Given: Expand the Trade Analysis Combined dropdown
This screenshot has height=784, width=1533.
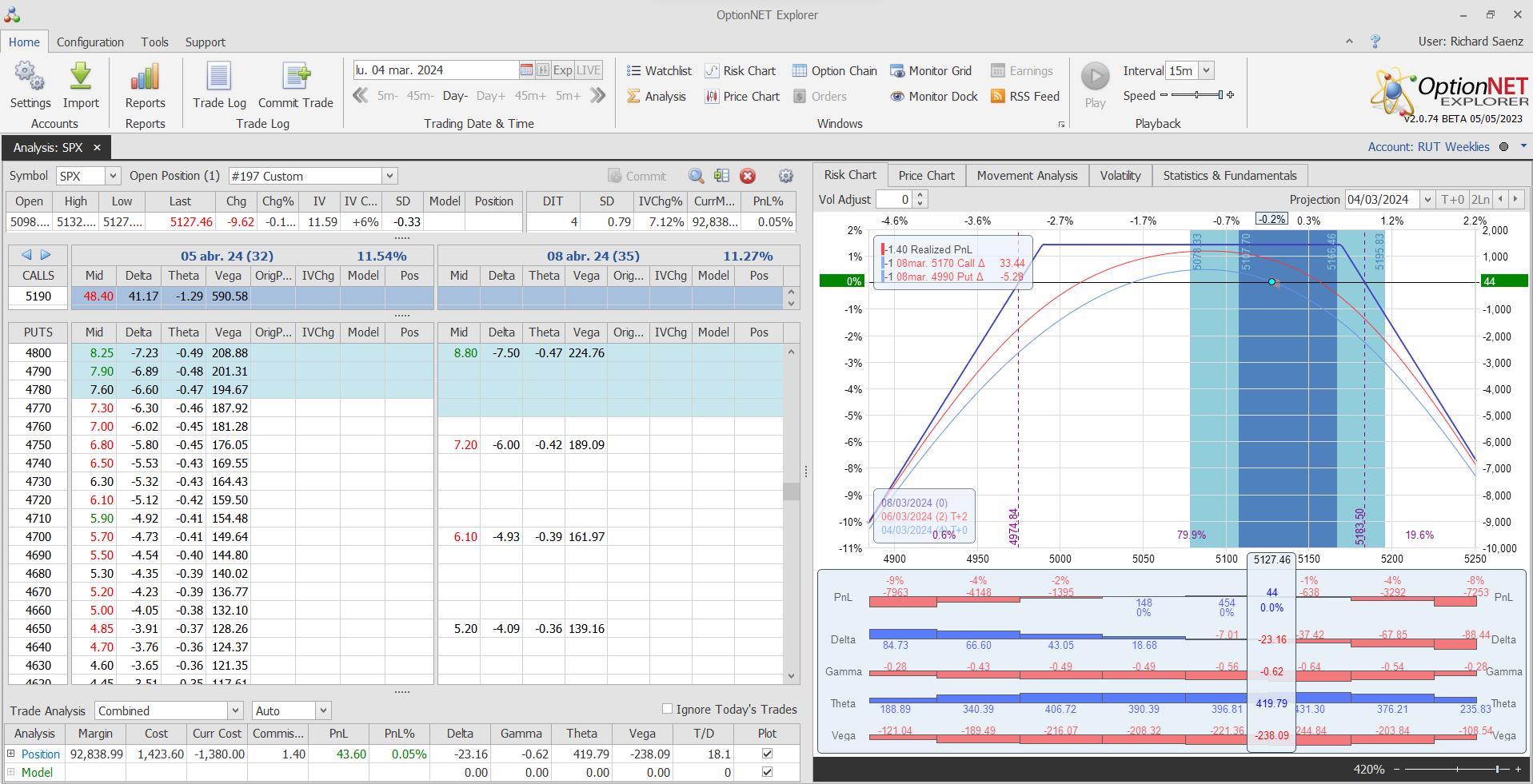Looking at the screenshot, I should 235,710.
